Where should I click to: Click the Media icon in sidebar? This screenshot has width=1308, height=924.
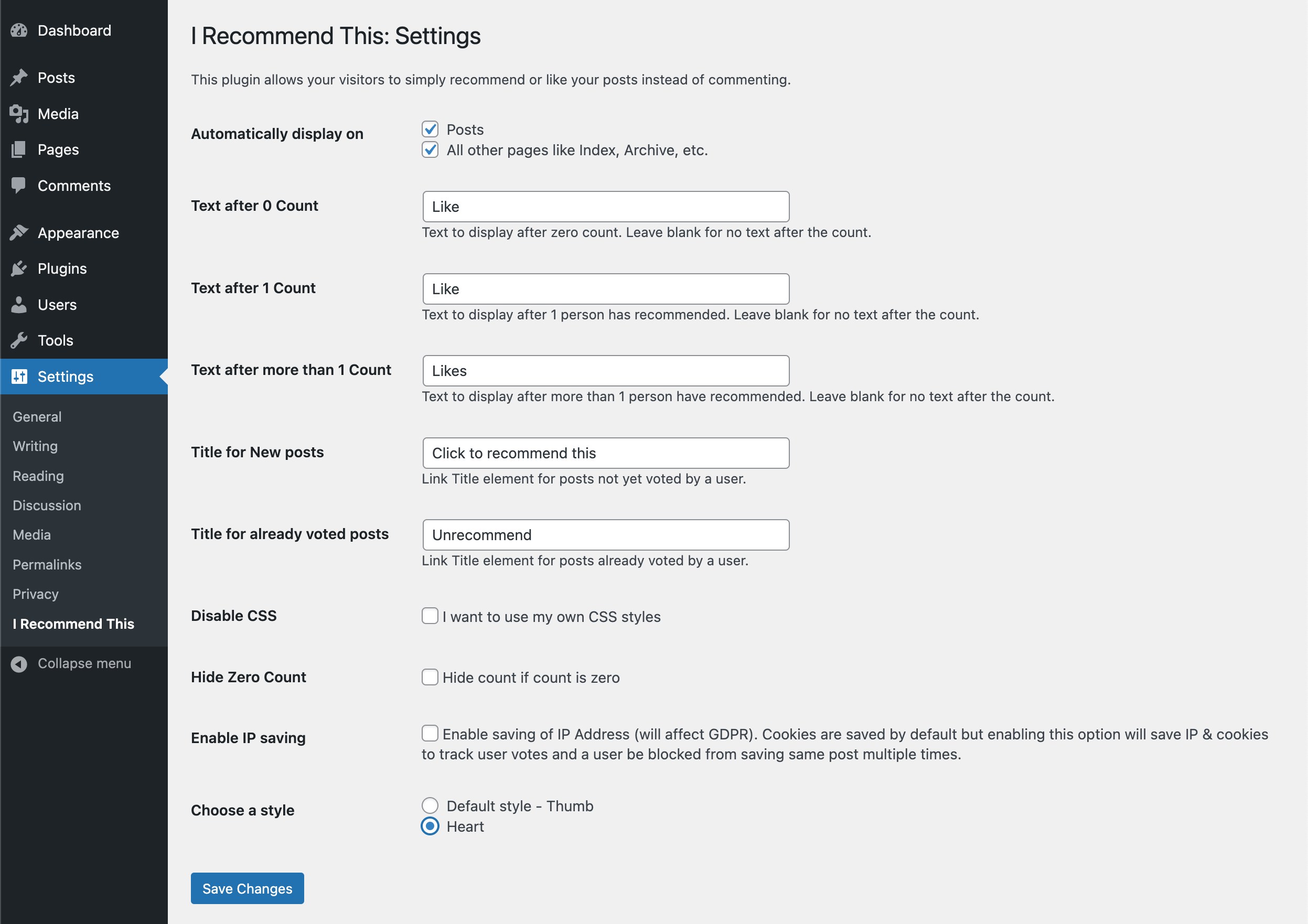[x=19, y=113]
